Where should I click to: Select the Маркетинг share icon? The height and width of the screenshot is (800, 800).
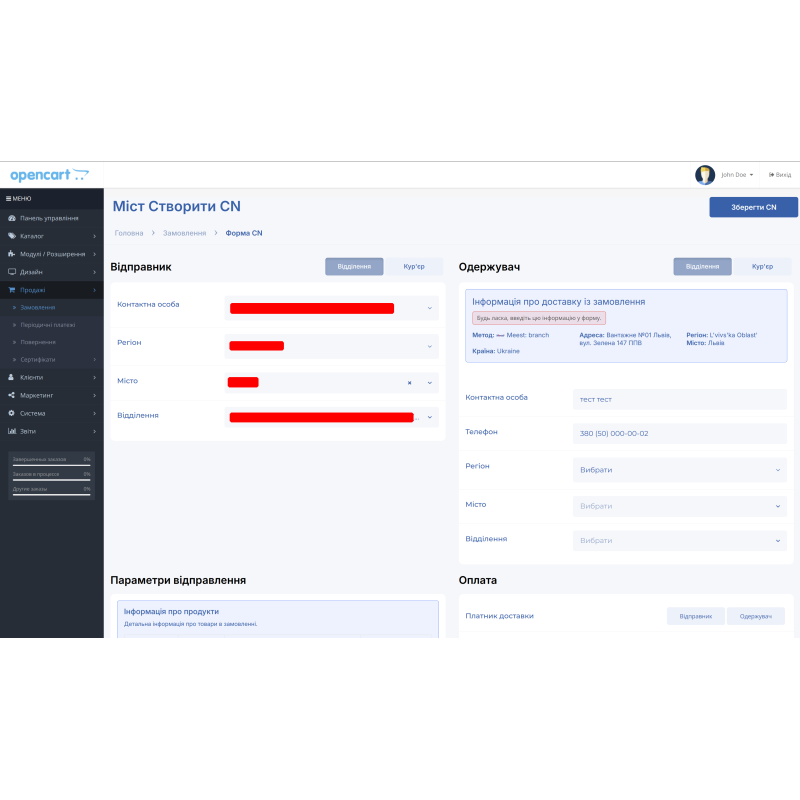pyautogui.click(x=11, y=395)
